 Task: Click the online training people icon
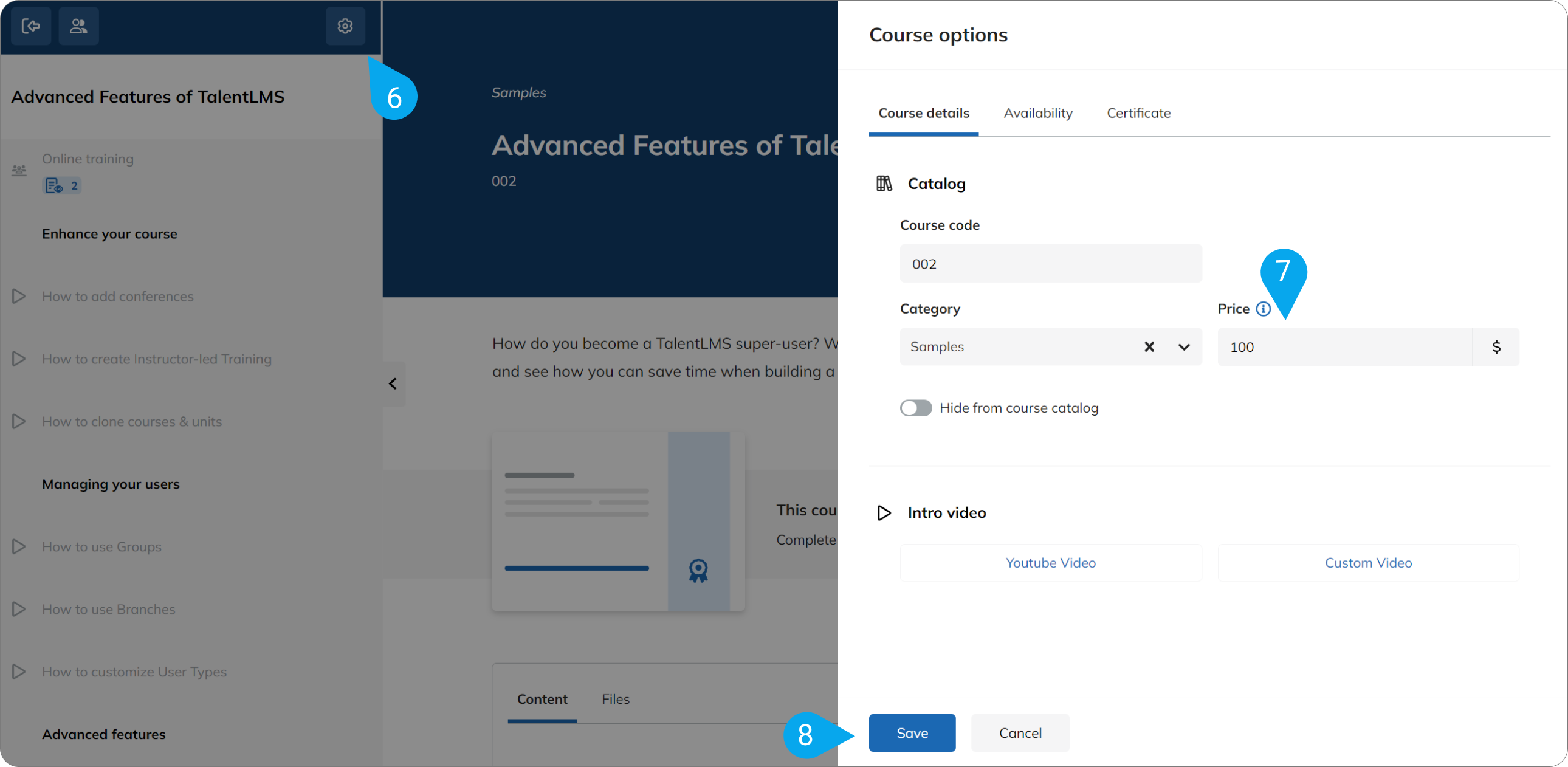pos(19,170)
